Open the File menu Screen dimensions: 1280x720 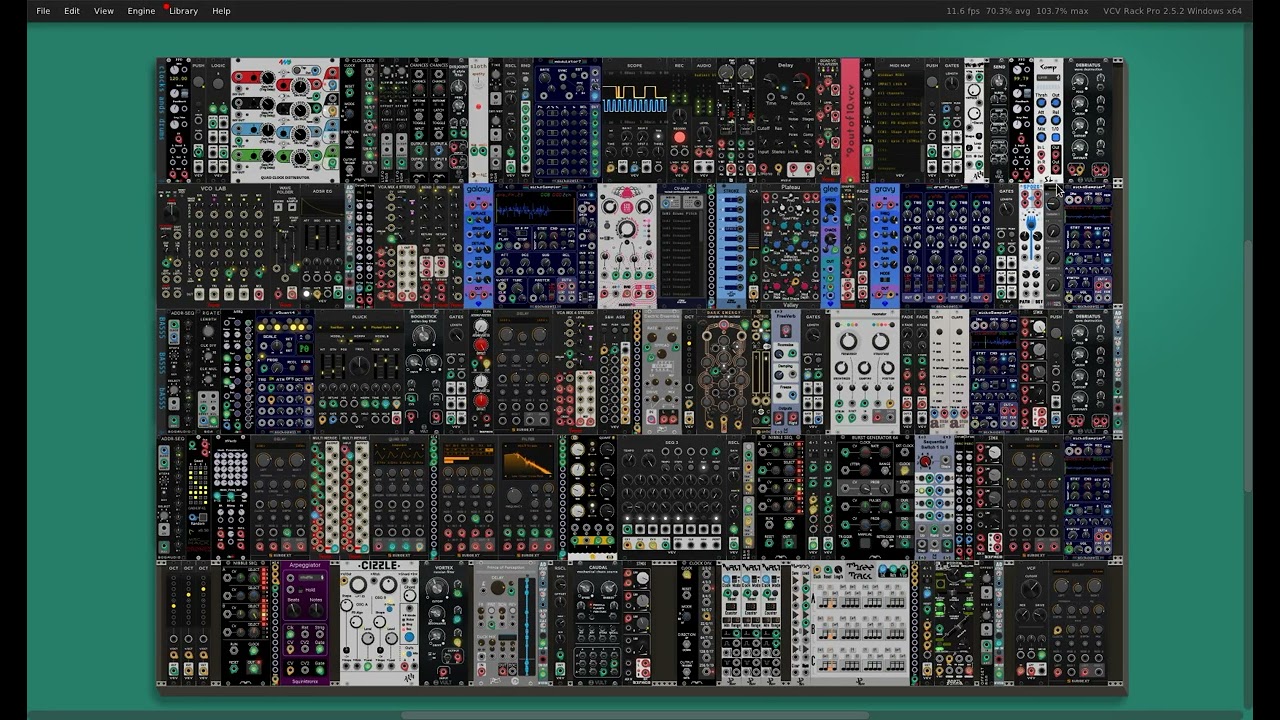tap(43, 11)
